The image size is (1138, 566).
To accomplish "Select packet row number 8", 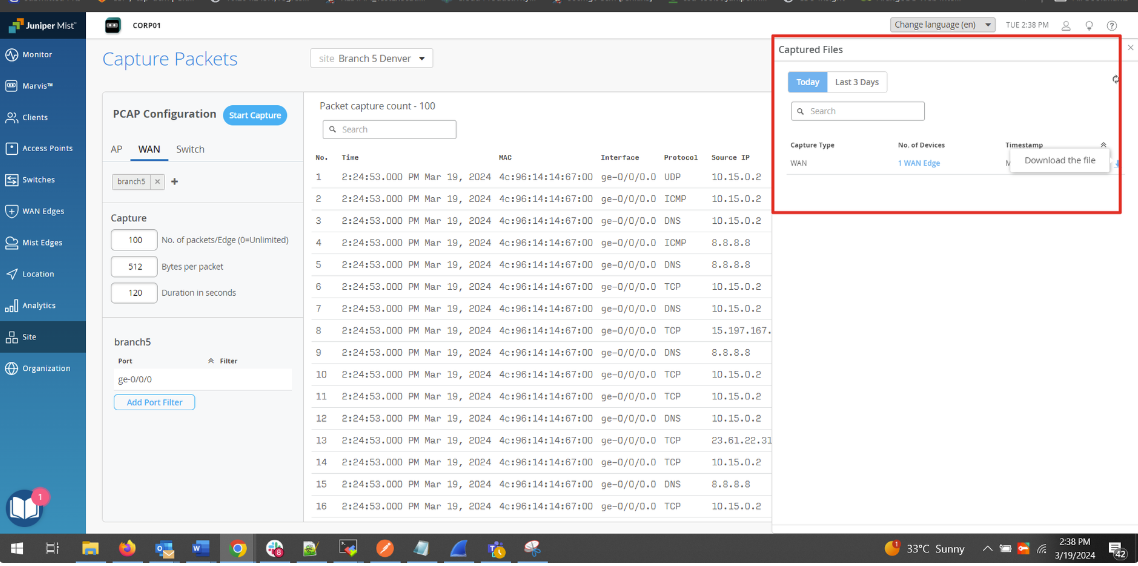I will pos(541,330).
